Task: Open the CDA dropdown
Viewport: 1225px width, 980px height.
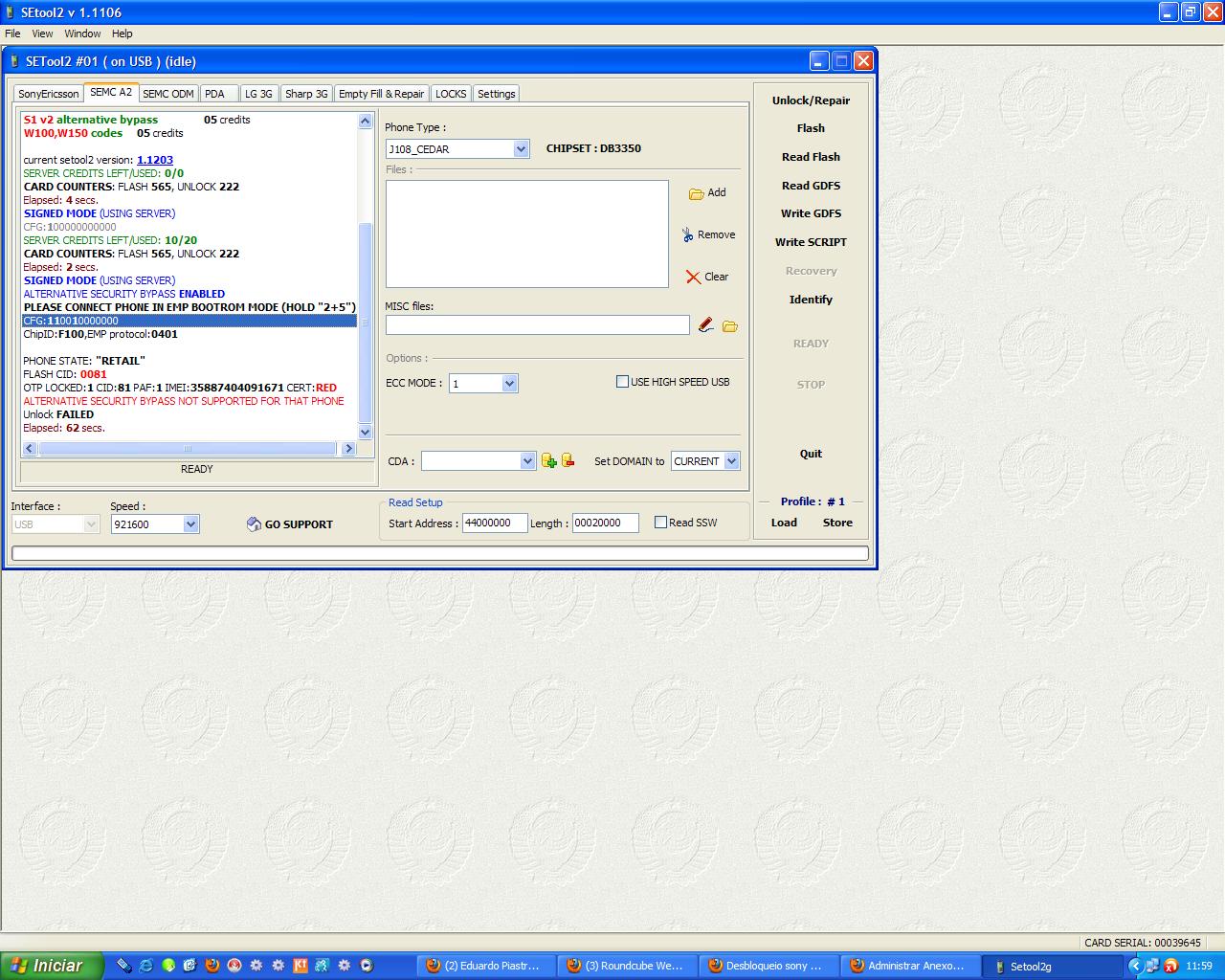Action: click(x=527, y=461)
